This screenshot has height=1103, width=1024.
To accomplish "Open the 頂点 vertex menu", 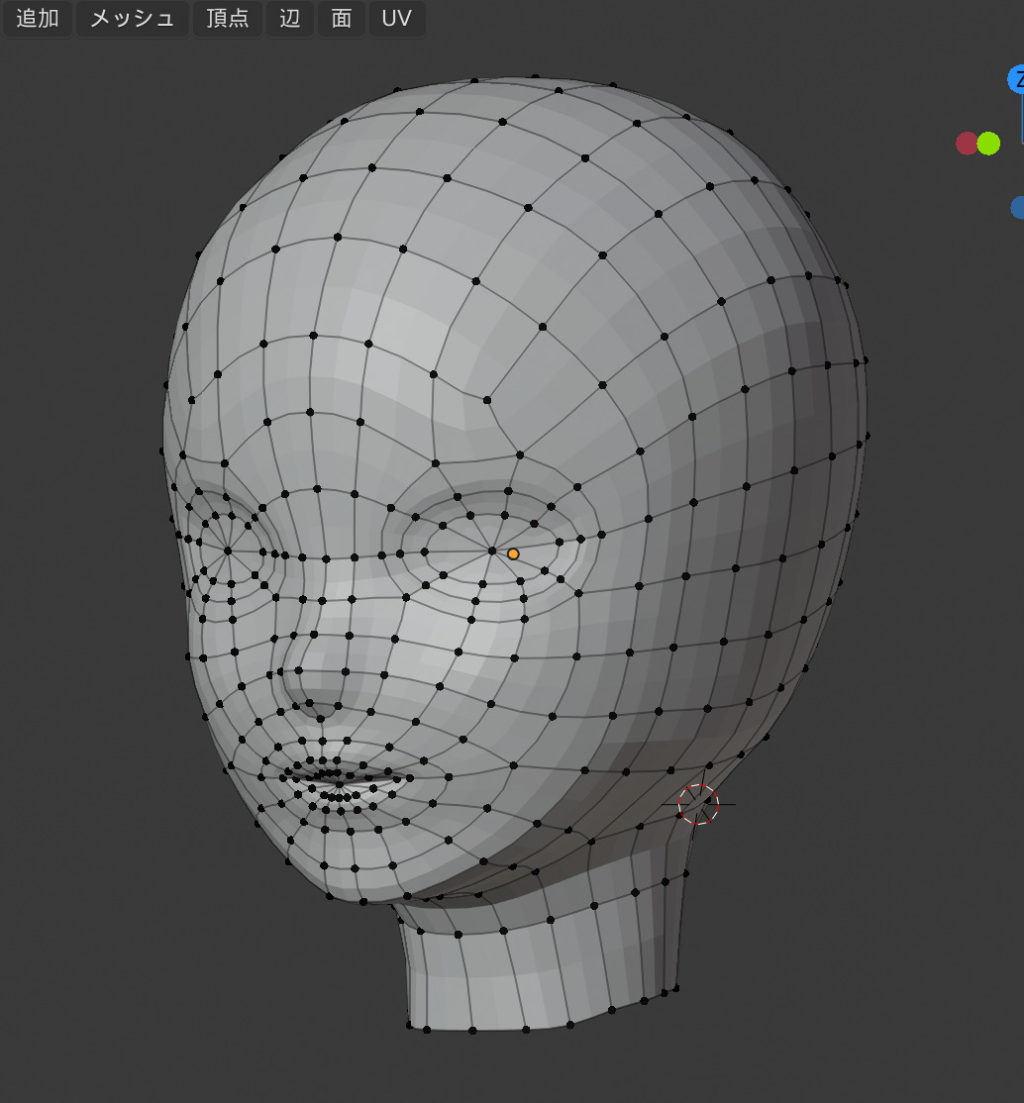I will (227, 19).
